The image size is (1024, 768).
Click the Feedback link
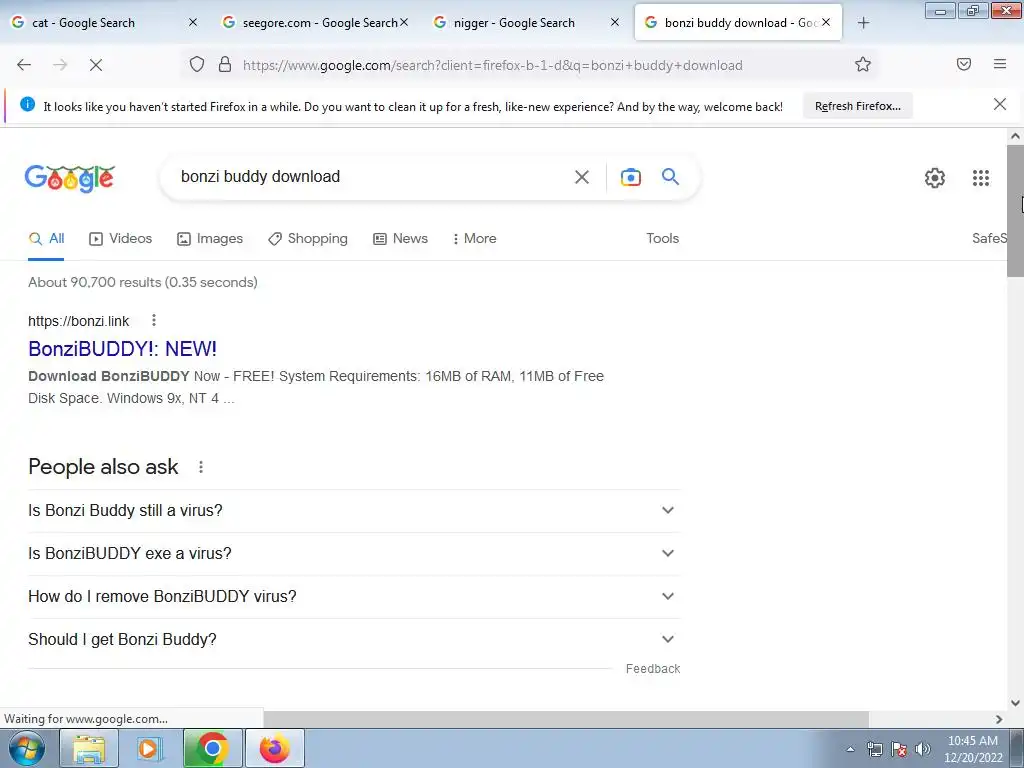point(653,669)
